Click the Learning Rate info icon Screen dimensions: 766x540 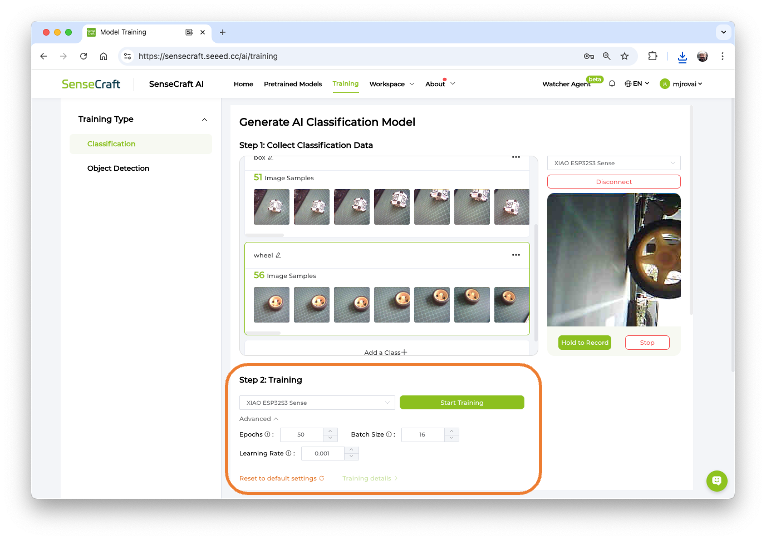coord(289,453)
